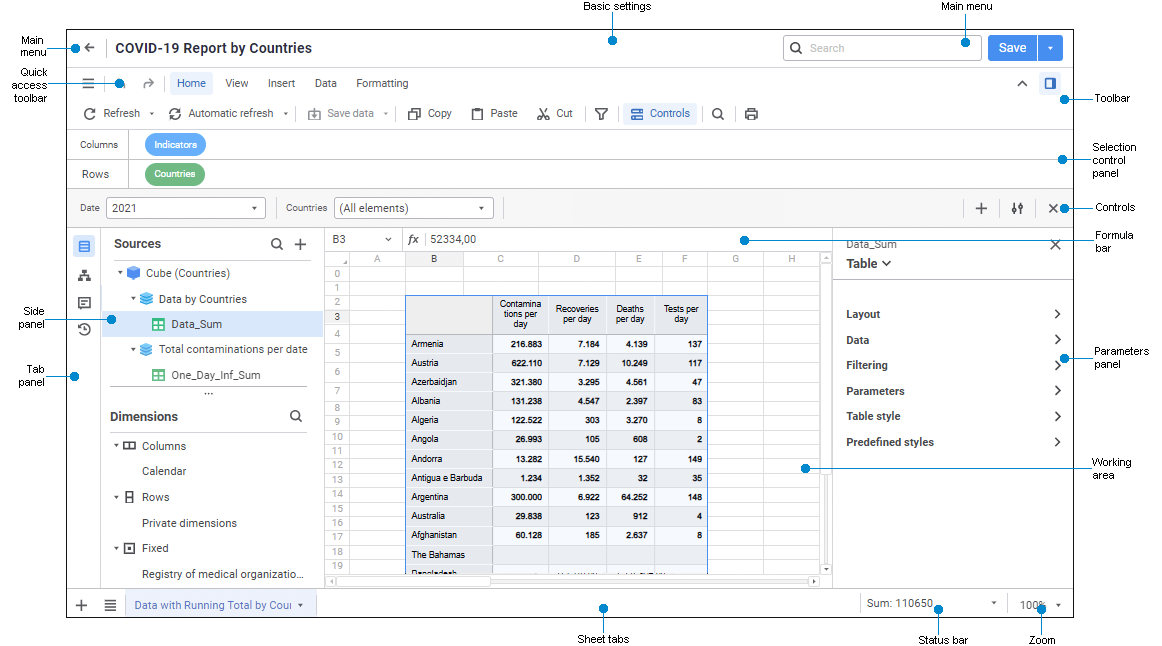Open the Insert ribbon tab
Image resolution: width=1162 pixels, height=646 pixels.
tap(281, 84)
